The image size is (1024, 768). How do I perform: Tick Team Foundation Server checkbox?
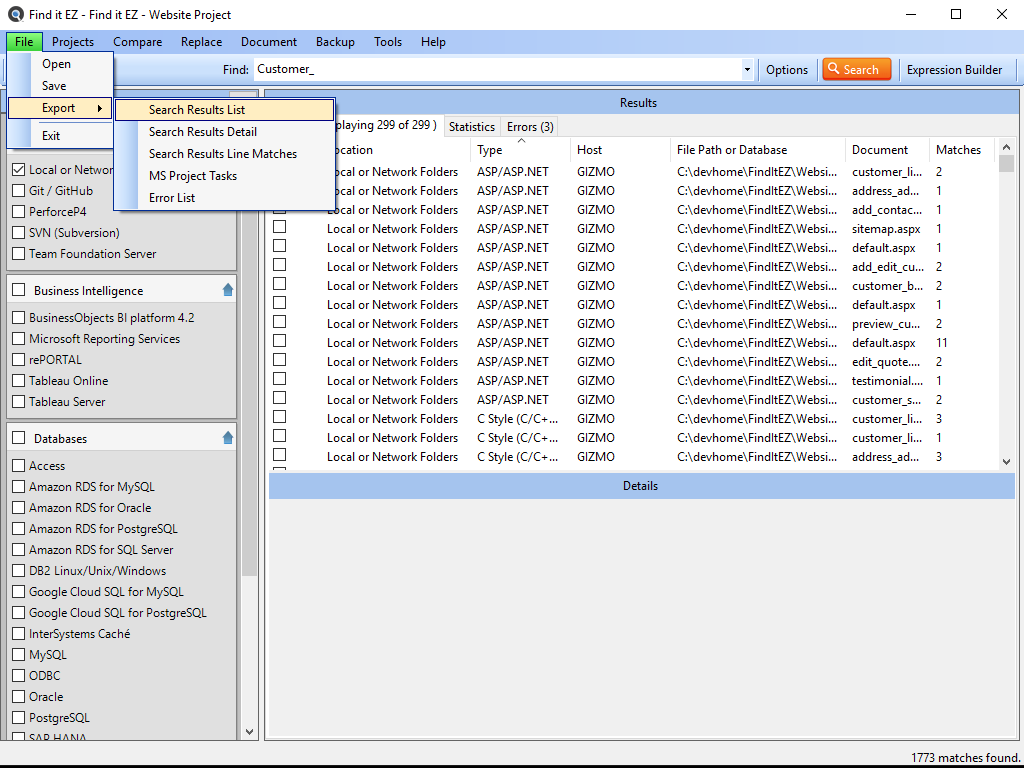[x=19, y=253]
